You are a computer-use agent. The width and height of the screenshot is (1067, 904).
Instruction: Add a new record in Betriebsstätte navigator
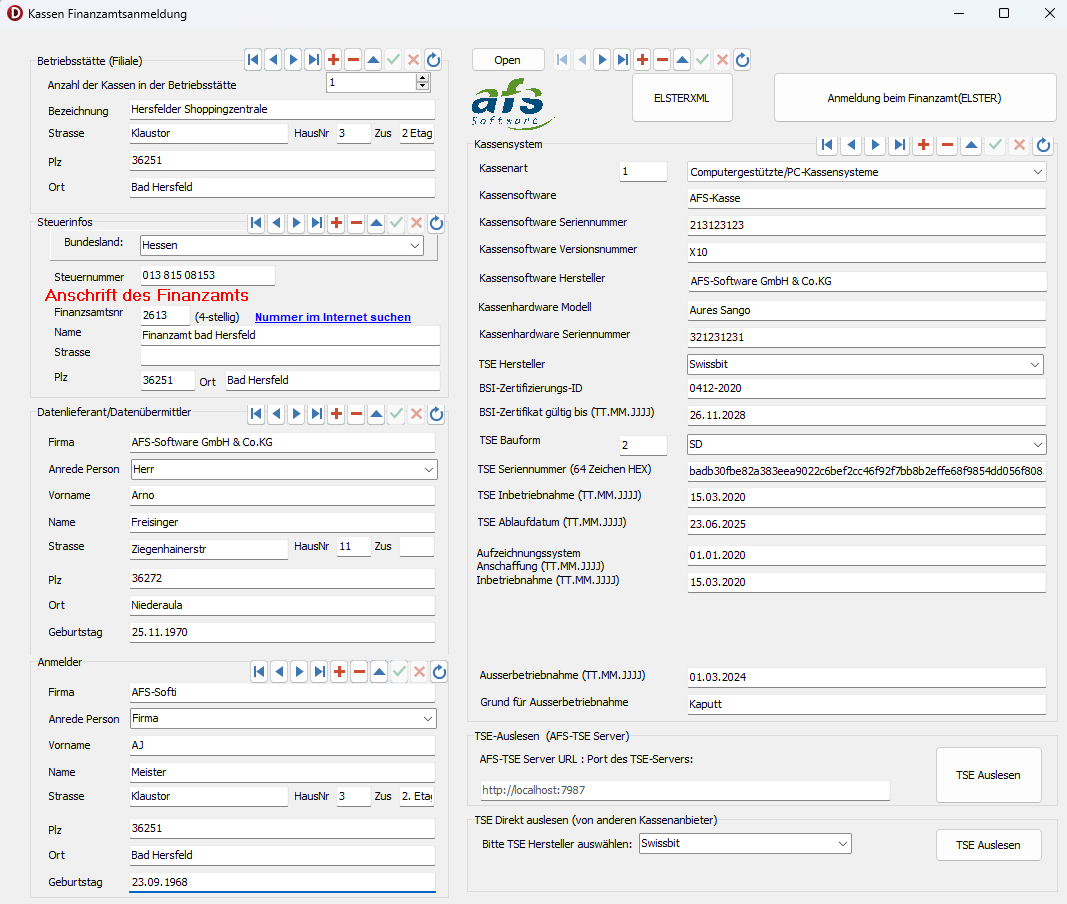click(333, 59)
